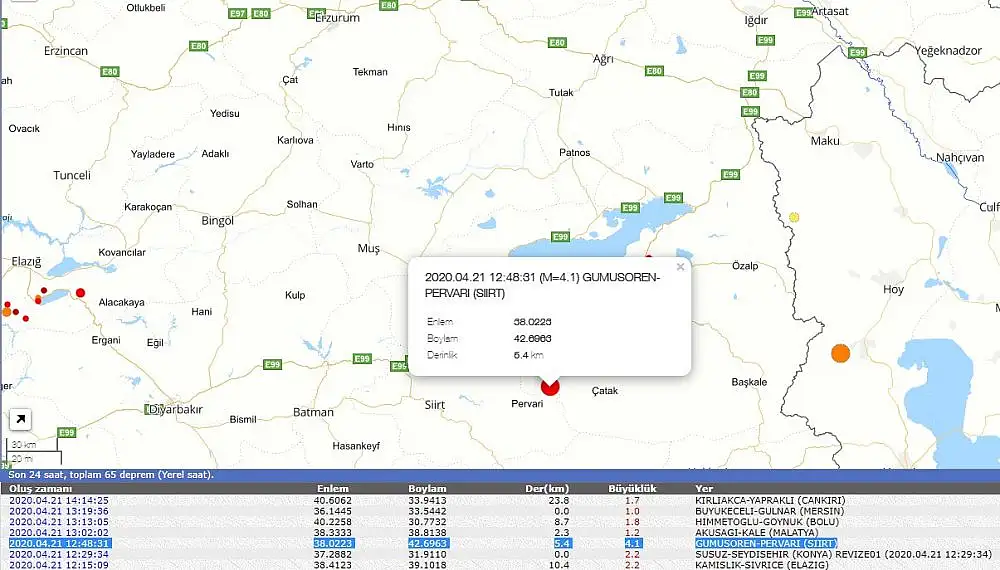Screen dimensions: 1000x570
Task: Click depth 10.4 in the Elazig row
Action: click(559, 566)
